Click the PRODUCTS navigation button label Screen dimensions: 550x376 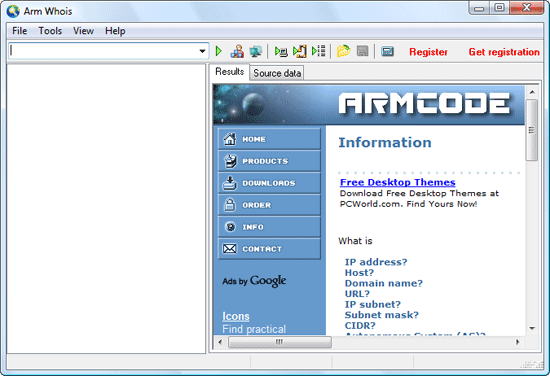pyautogui.click(x=265, y=161)
